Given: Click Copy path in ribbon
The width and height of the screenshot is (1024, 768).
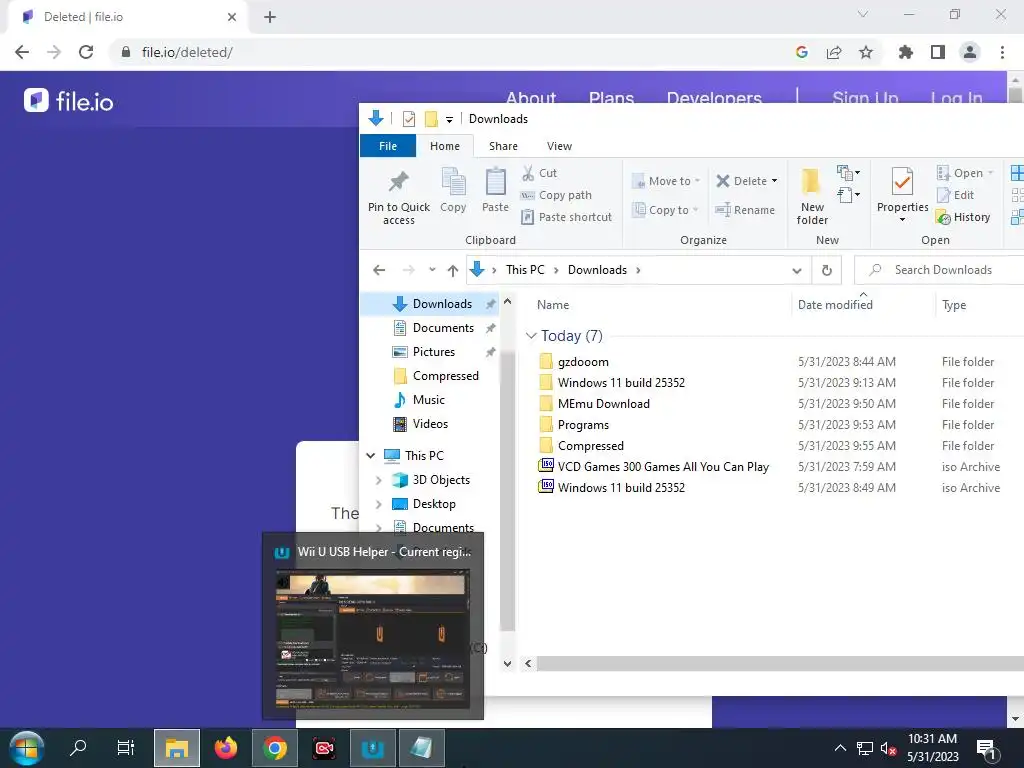Looking at the screenshot, I should [556, 195].
